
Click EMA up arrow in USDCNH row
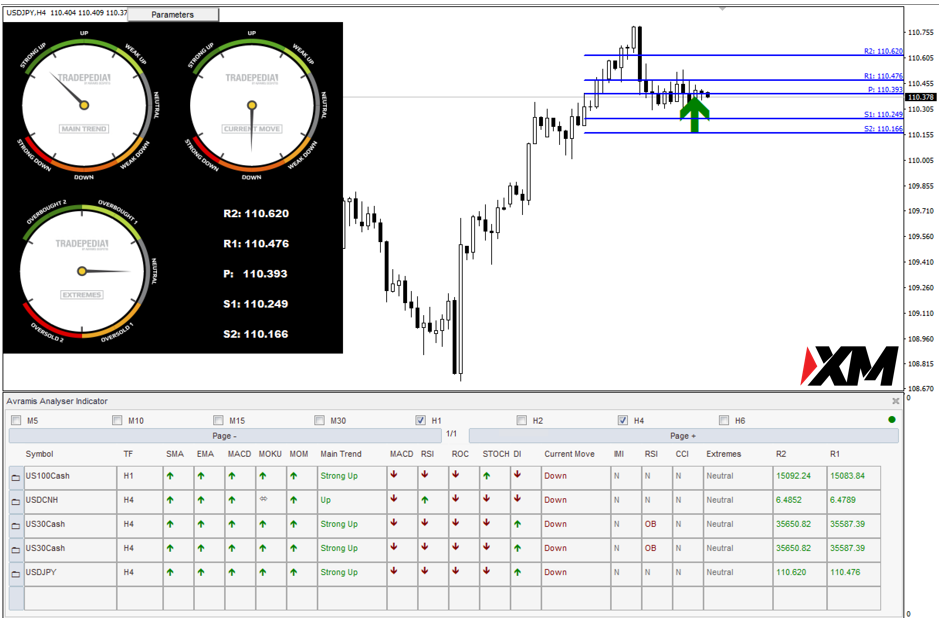point(201,500)
